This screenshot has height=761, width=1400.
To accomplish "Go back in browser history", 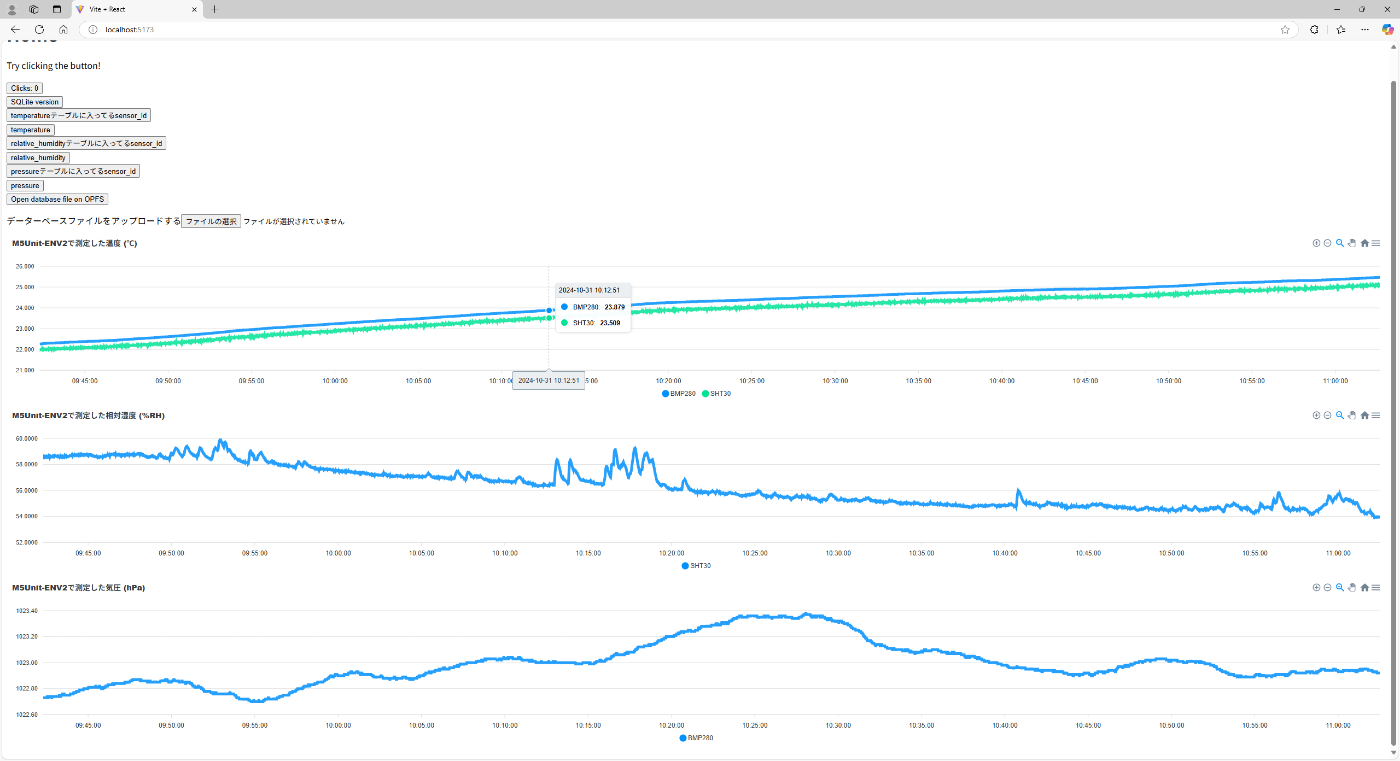I will point(15,29).
